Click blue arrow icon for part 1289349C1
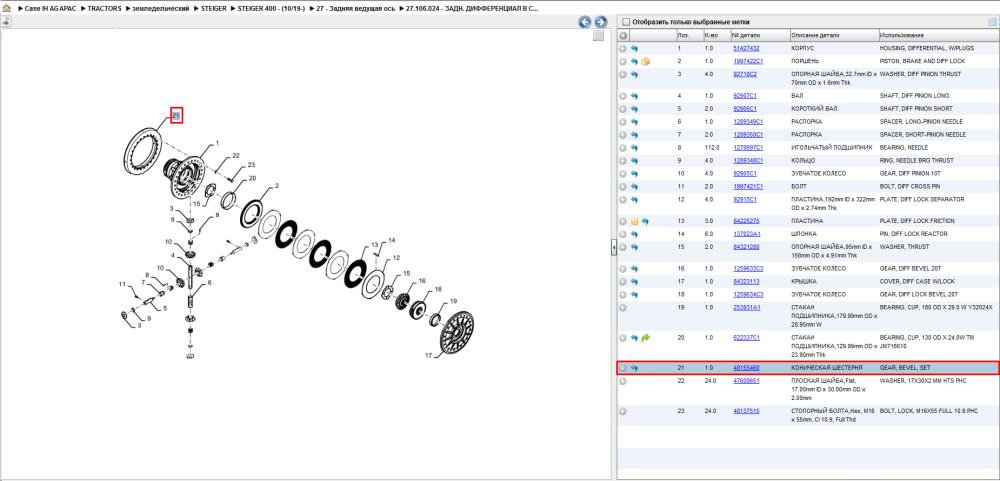This screenshot has width=1000, height=481. click(x=635, y=122)
